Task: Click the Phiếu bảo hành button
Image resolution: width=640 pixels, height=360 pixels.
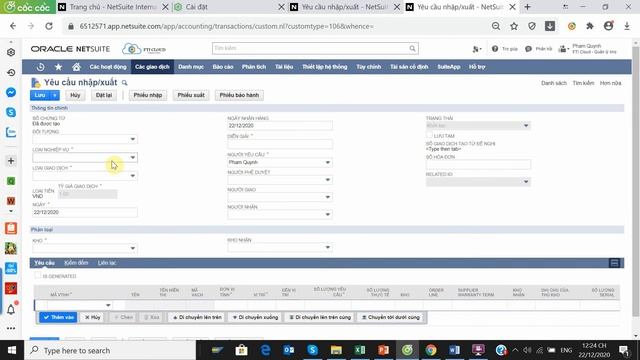Action: pos(239,95)
